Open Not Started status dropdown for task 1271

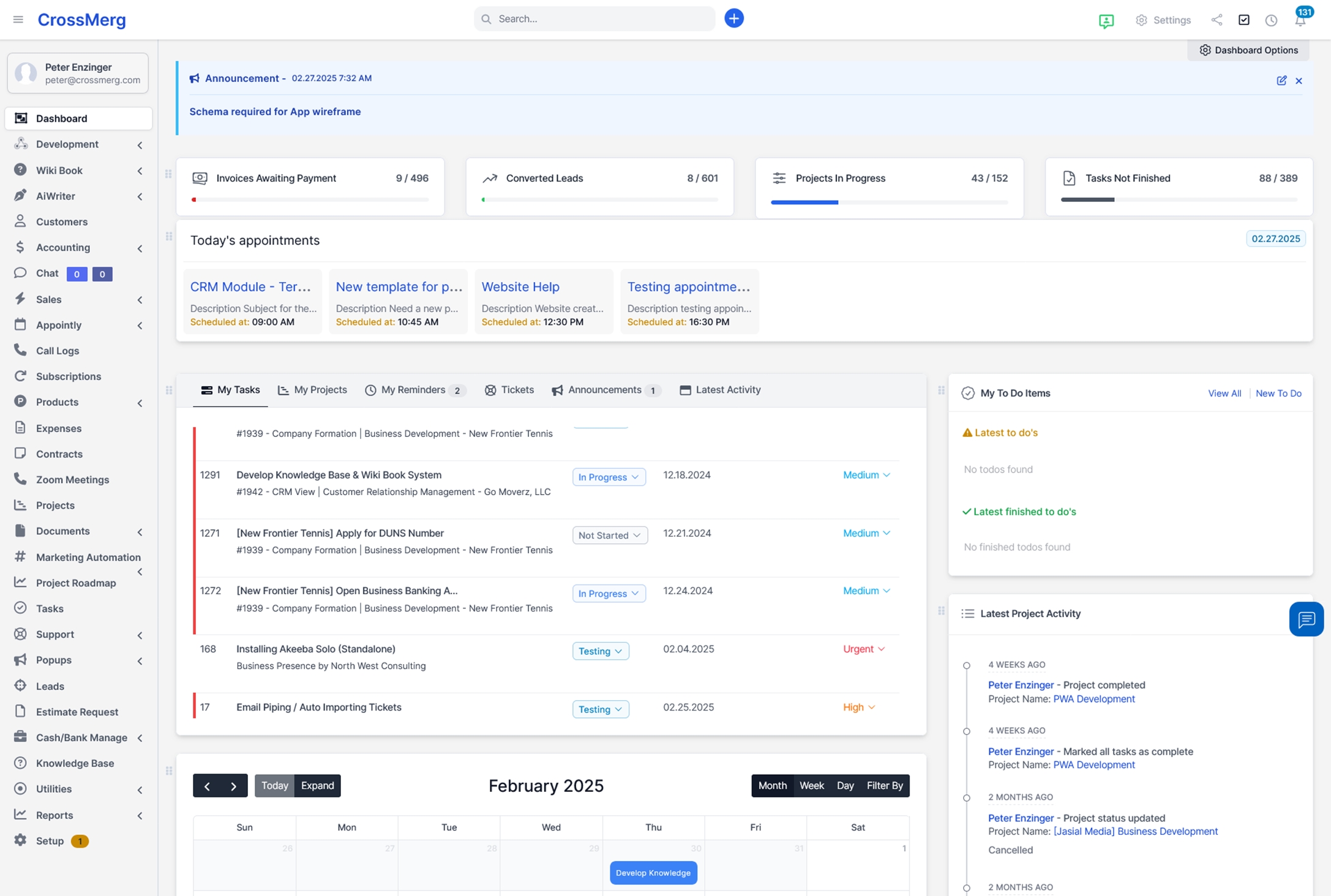pyautogui.click(x=609, y=535)
